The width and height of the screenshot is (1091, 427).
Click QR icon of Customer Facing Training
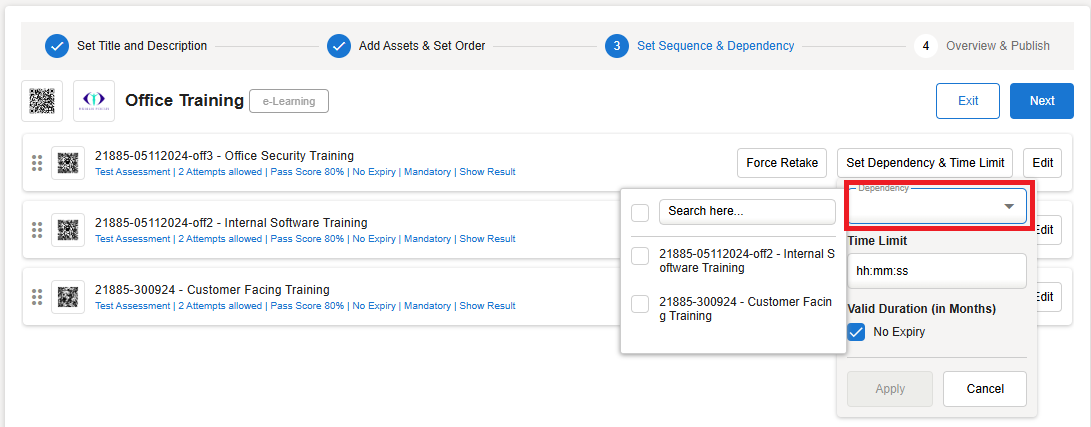[x=68, y=297]
